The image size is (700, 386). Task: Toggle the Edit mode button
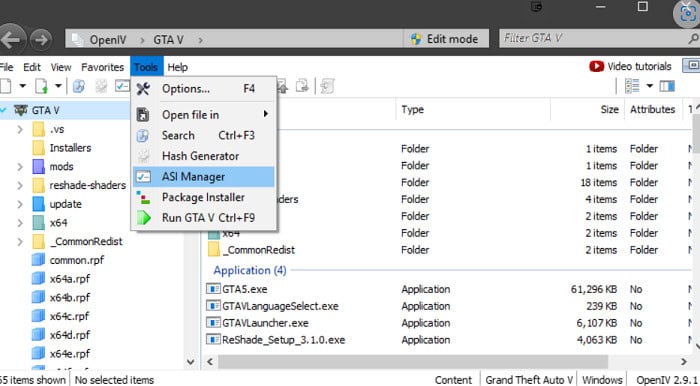tap(446, 39)
